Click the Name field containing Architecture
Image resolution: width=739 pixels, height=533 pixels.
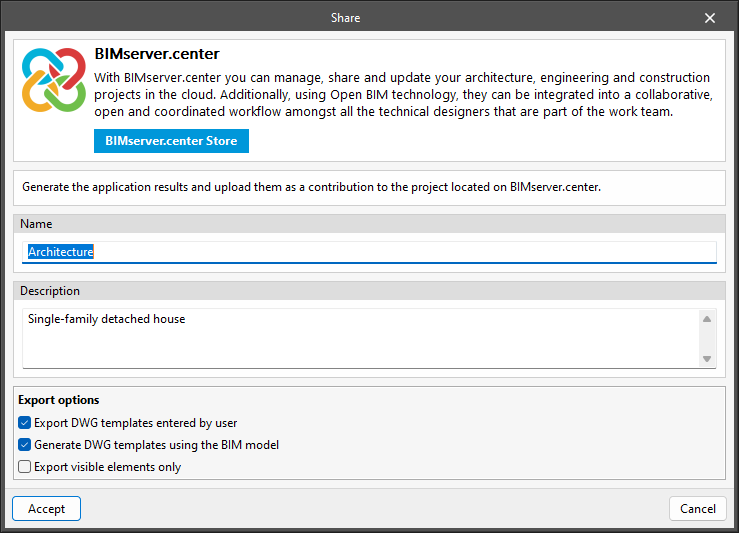click(x=369, y=252)
